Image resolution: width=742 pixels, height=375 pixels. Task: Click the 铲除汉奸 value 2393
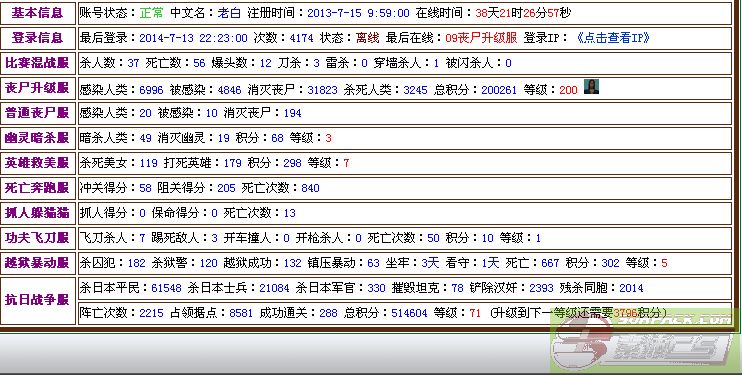[x=541, y=288]
